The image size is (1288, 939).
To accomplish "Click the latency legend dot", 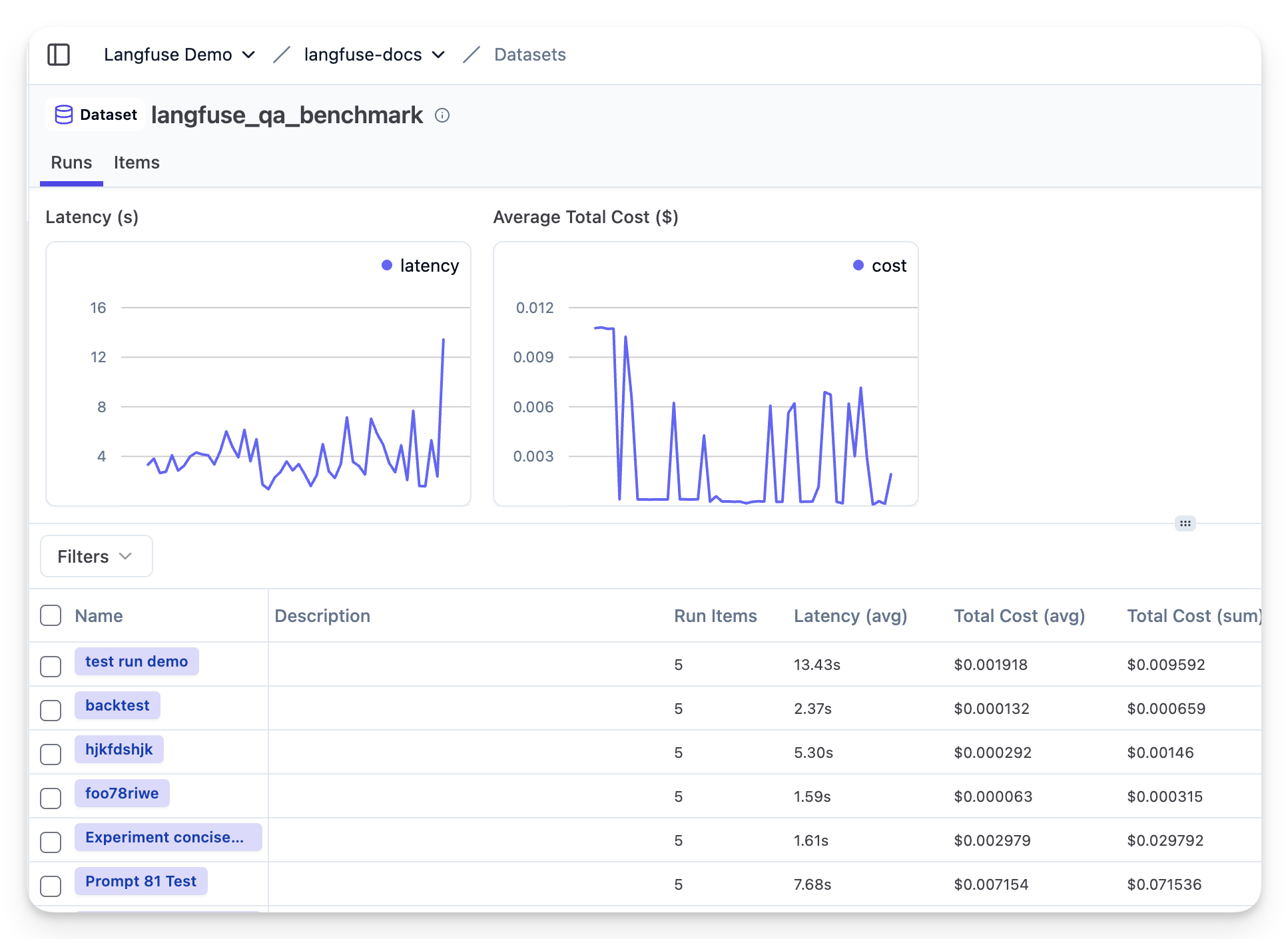I will coord(387,266).
